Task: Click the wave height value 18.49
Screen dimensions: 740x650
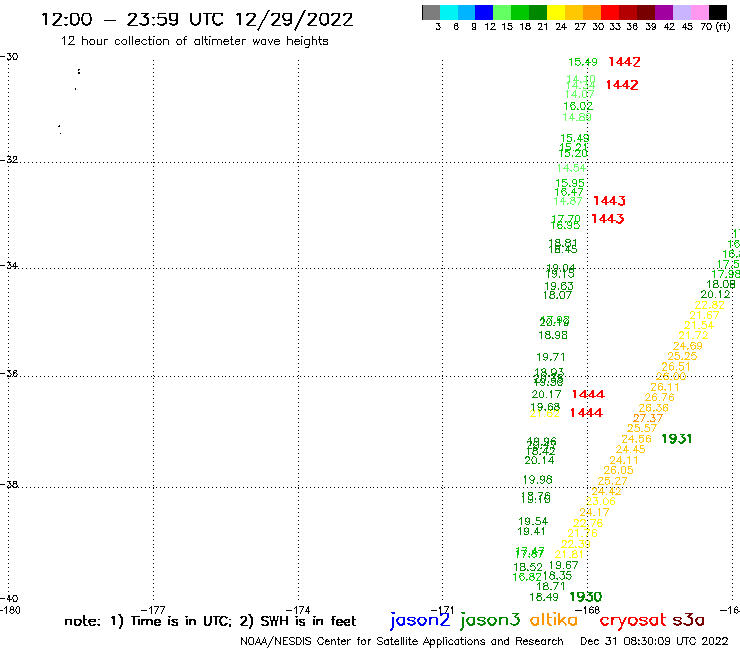Action: (544, 597)
